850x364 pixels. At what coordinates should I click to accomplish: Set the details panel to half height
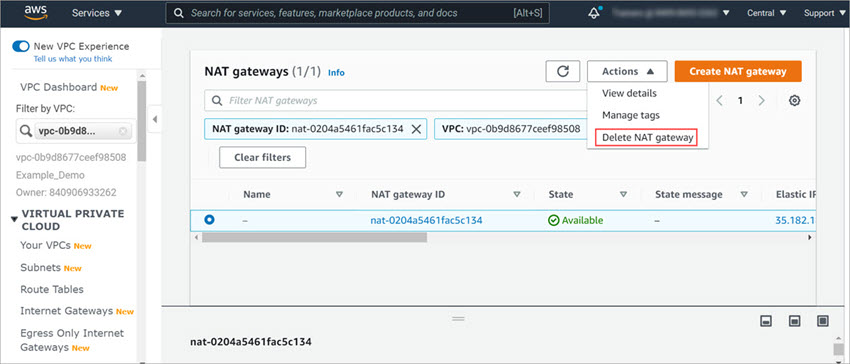(795, 321)
